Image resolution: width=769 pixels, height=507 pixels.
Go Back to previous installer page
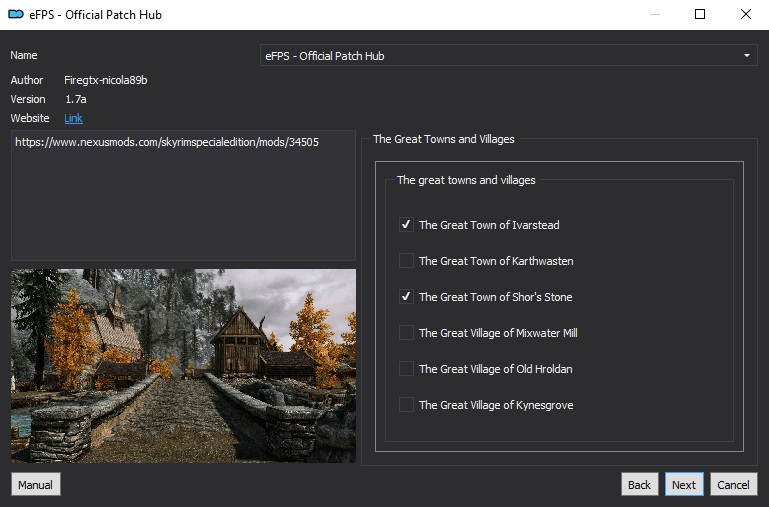(x=639, y=484)
